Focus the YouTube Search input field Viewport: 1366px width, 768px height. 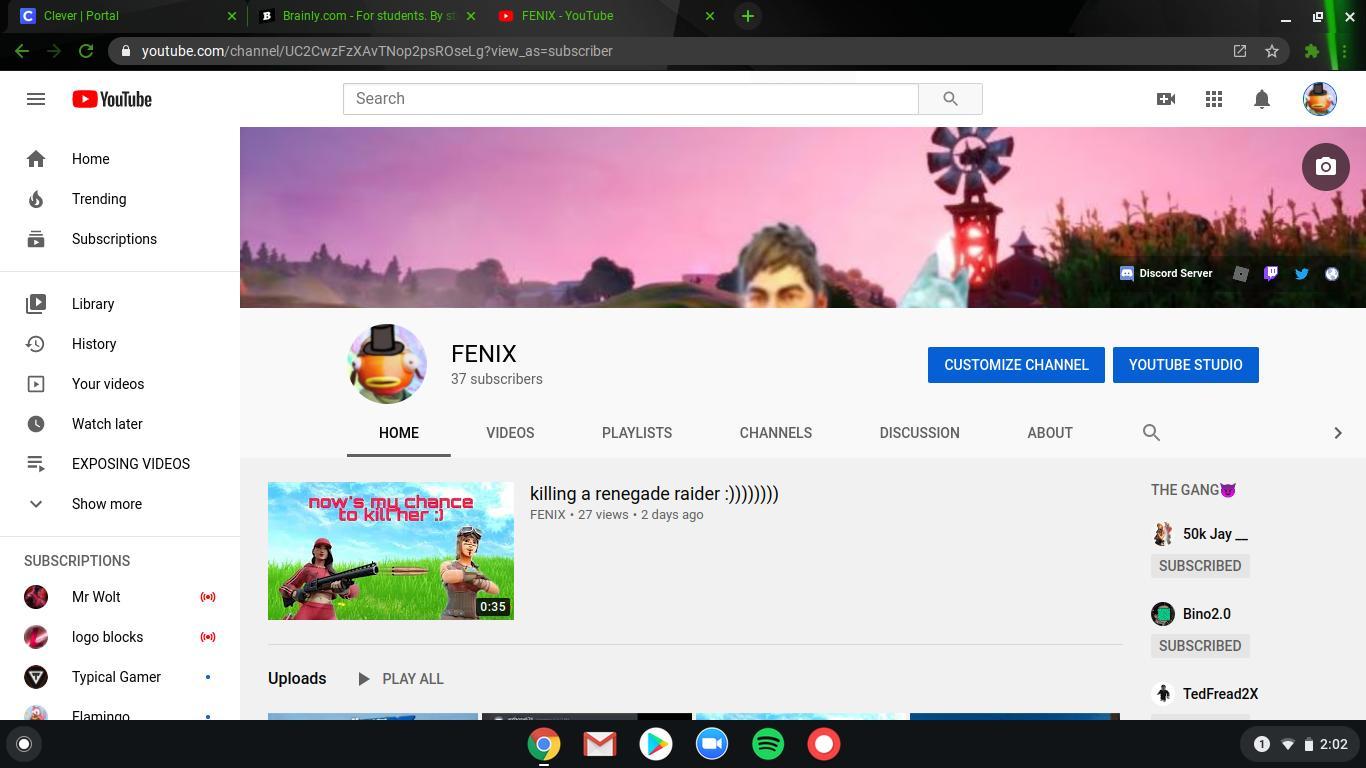tap(631, 99)
